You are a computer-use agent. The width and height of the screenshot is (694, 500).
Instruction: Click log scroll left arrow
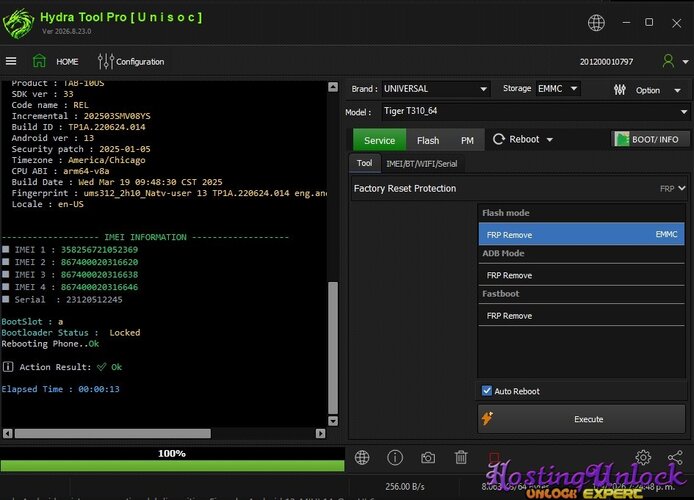pyautogui.click(x=8, y=433)
